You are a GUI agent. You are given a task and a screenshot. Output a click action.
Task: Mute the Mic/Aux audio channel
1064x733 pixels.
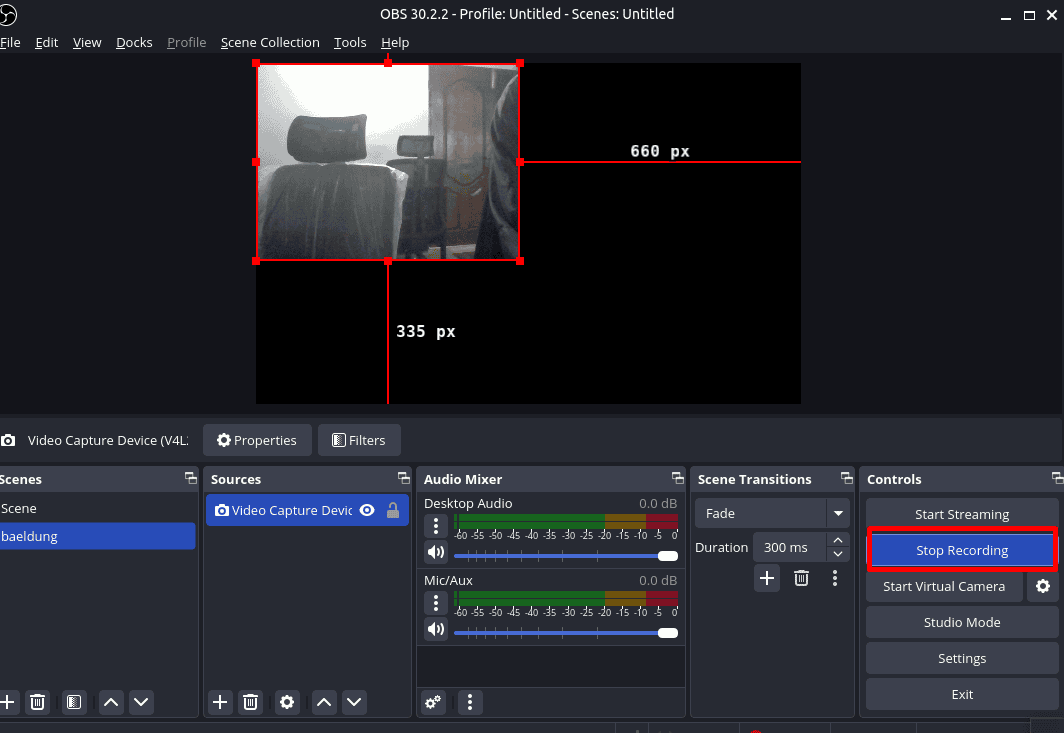click(435, 629)
